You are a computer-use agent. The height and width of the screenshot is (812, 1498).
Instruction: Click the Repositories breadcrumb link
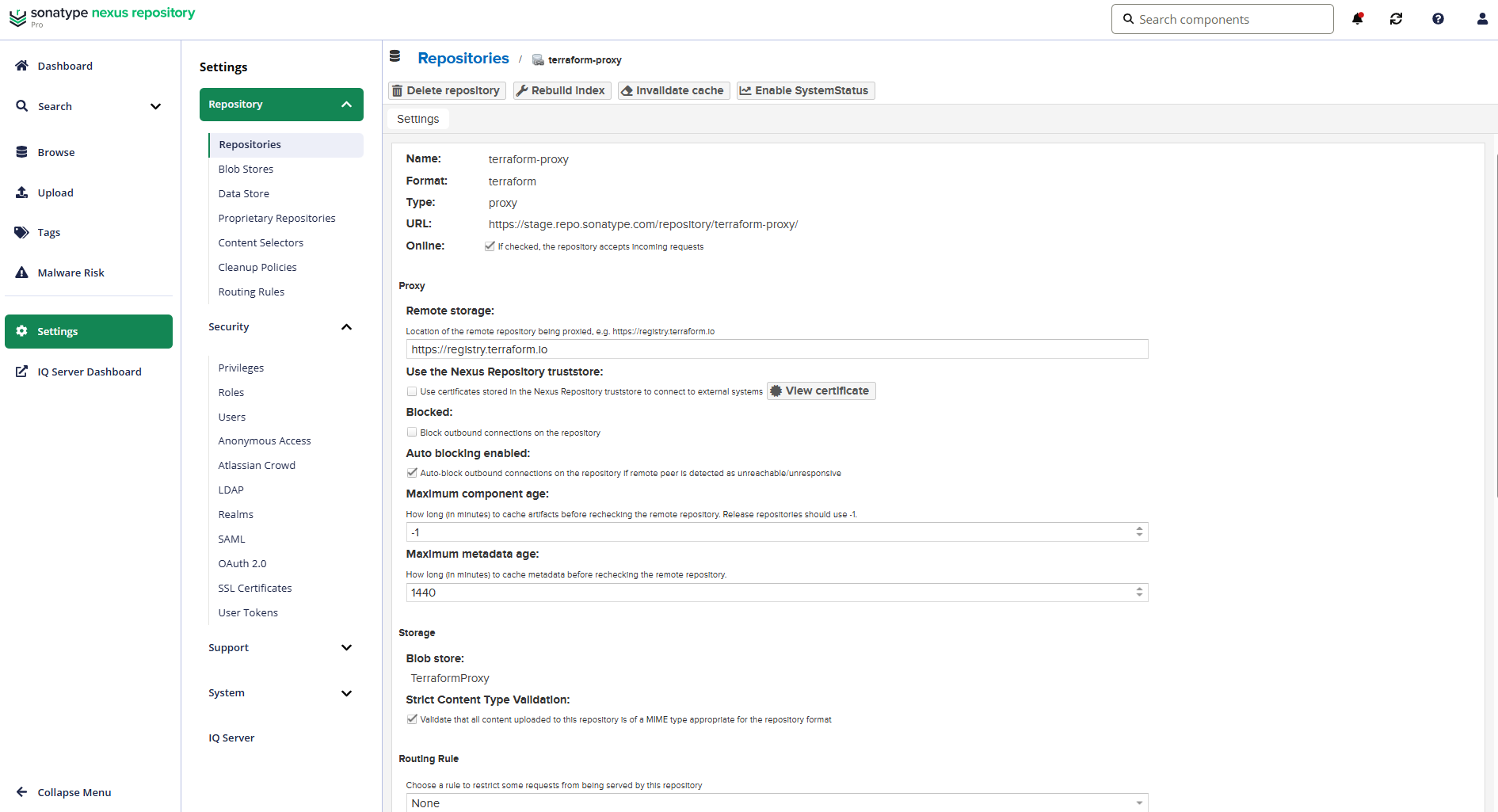(x=463, y=59)
